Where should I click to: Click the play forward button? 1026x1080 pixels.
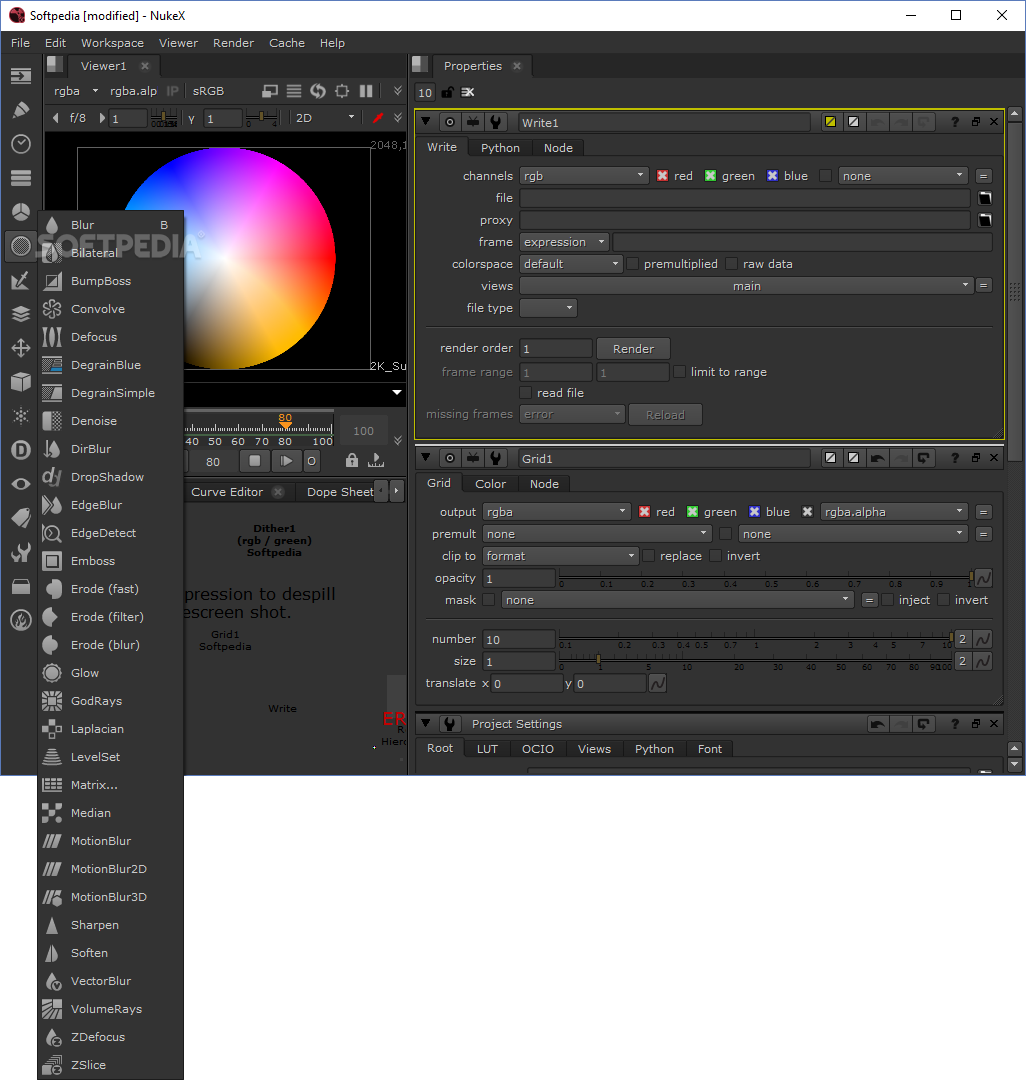click(x=286, y=461)
